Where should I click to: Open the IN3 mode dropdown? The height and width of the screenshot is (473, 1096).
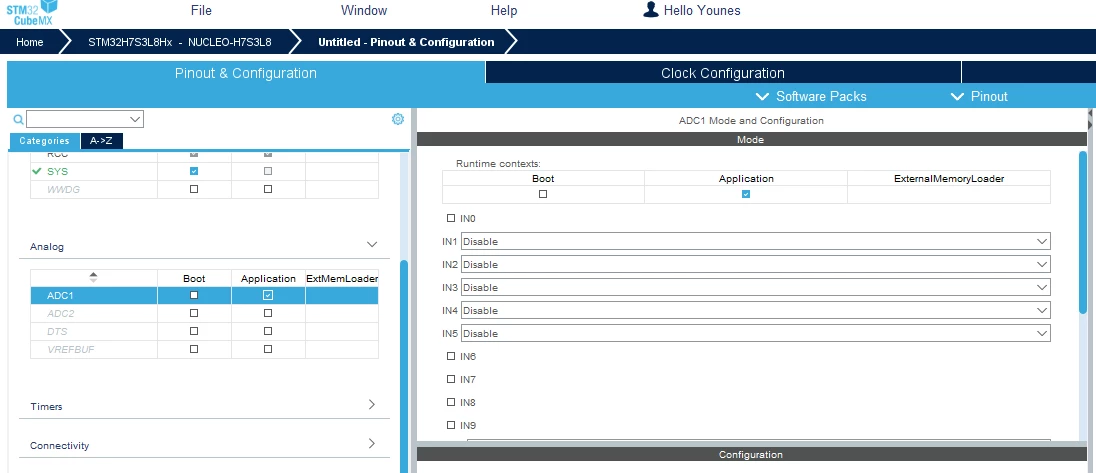click(x=756, y=287)
